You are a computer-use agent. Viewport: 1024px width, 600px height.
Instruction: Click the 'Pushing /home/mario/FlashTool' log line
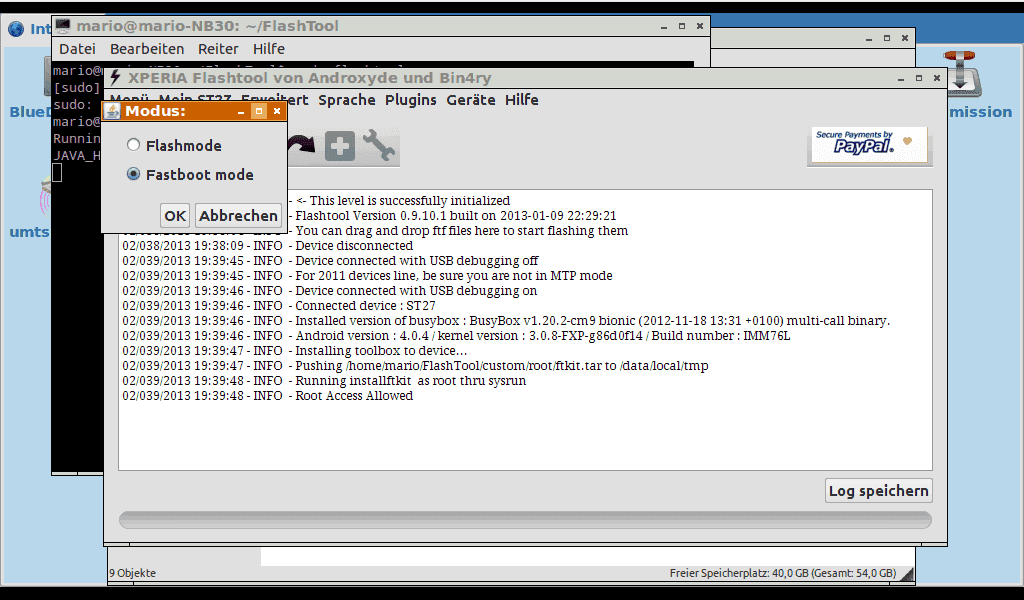point(415,366)
